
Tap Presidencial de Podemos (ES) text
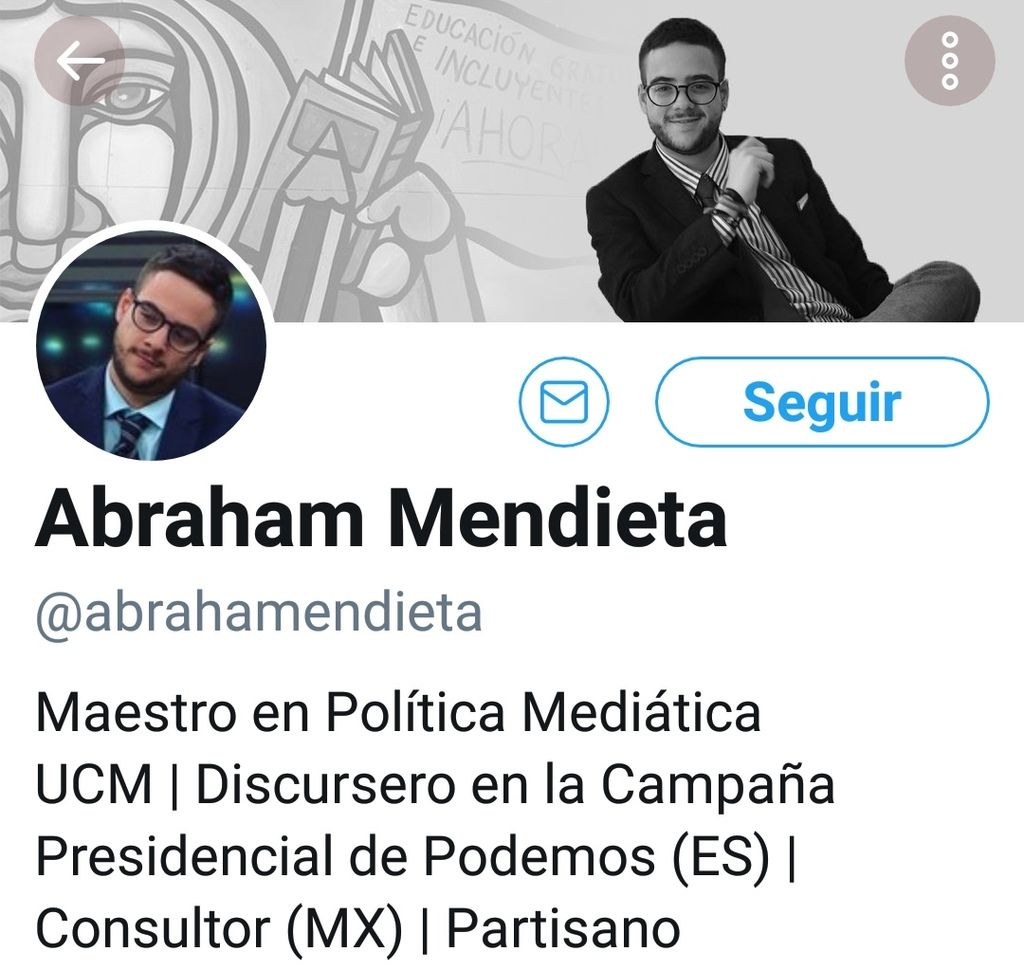point(403,856)
